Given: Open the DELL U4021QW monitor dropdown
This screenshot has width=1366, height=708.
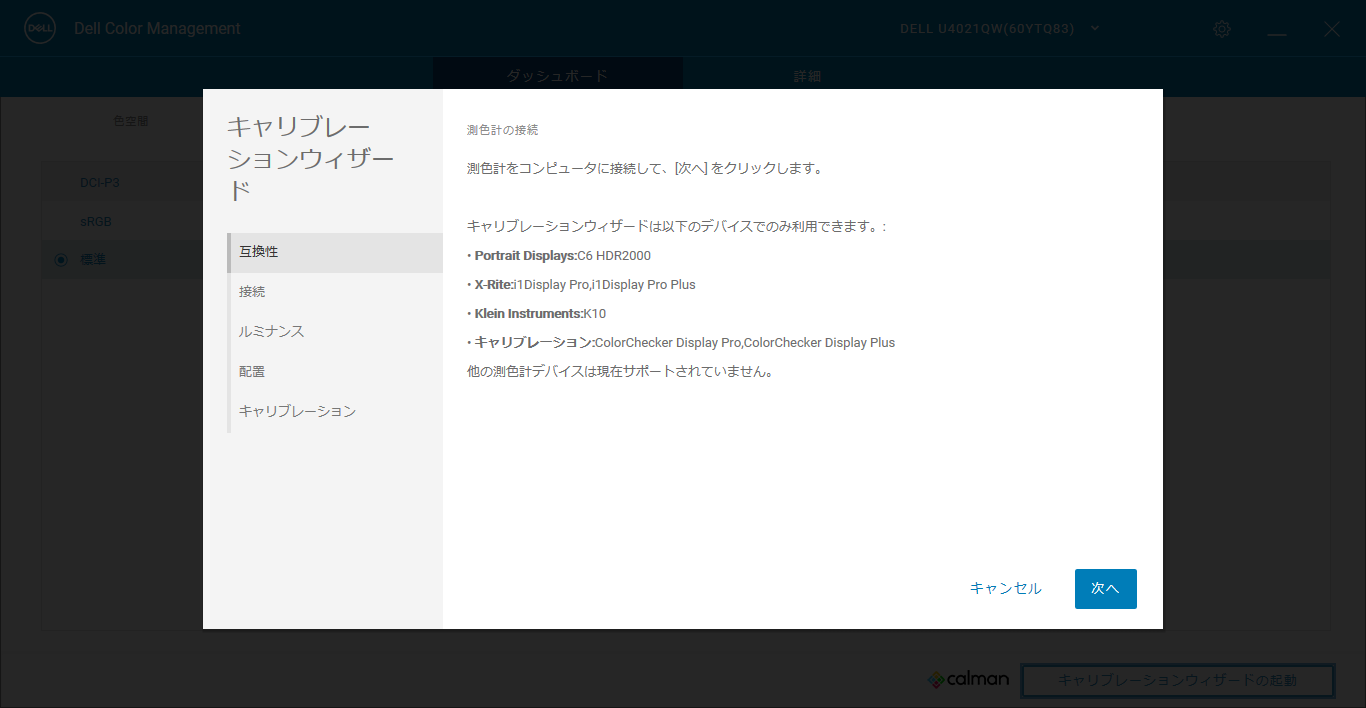Looking at the screenshot, I should 999,28.
